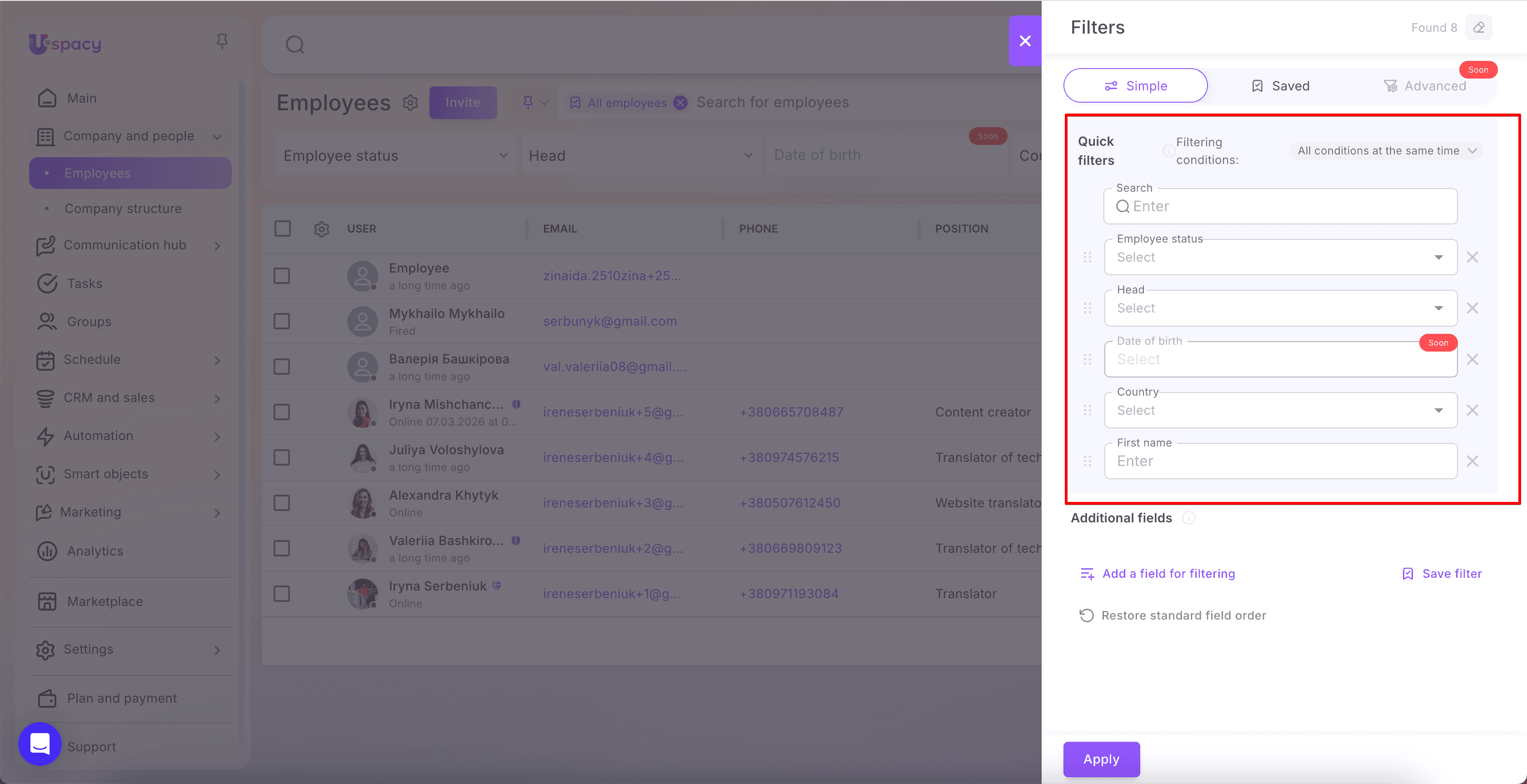Open email link serbunyk@gmail.com

click(x=610, y=321)
